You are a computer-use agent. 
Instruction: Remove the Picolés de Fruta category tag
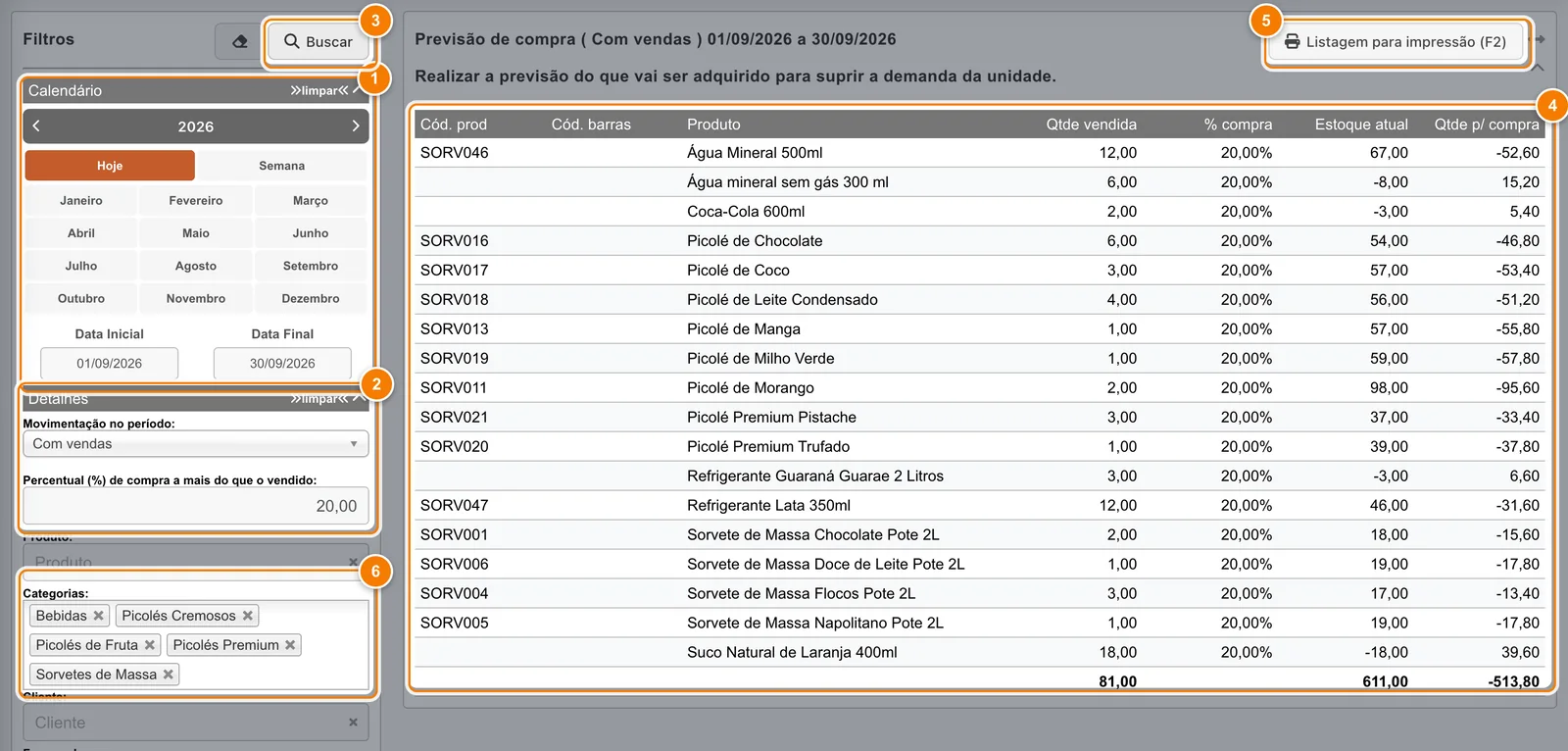tap(150, 645)
